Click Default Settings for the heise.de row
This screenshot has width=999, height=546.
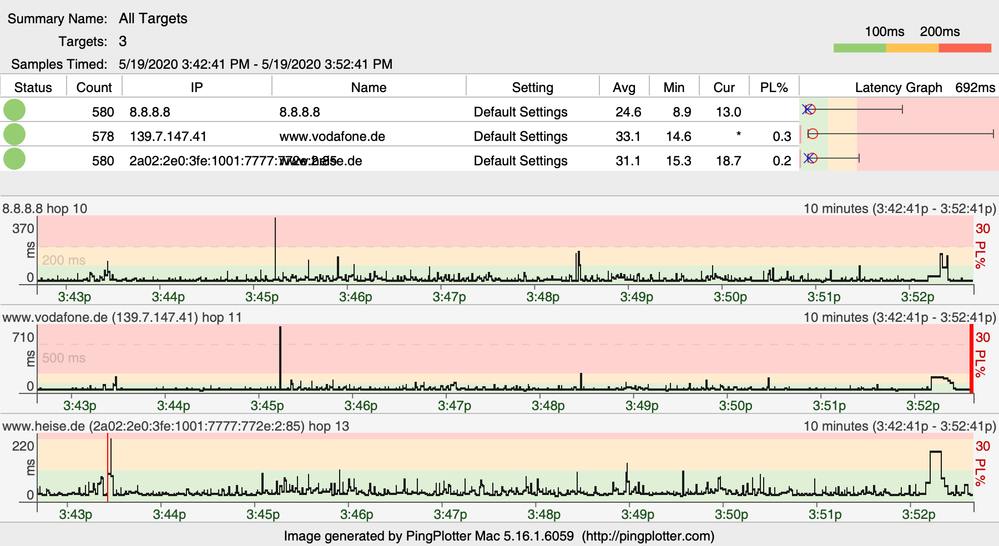pyautogui.click(x=521, y=161)
